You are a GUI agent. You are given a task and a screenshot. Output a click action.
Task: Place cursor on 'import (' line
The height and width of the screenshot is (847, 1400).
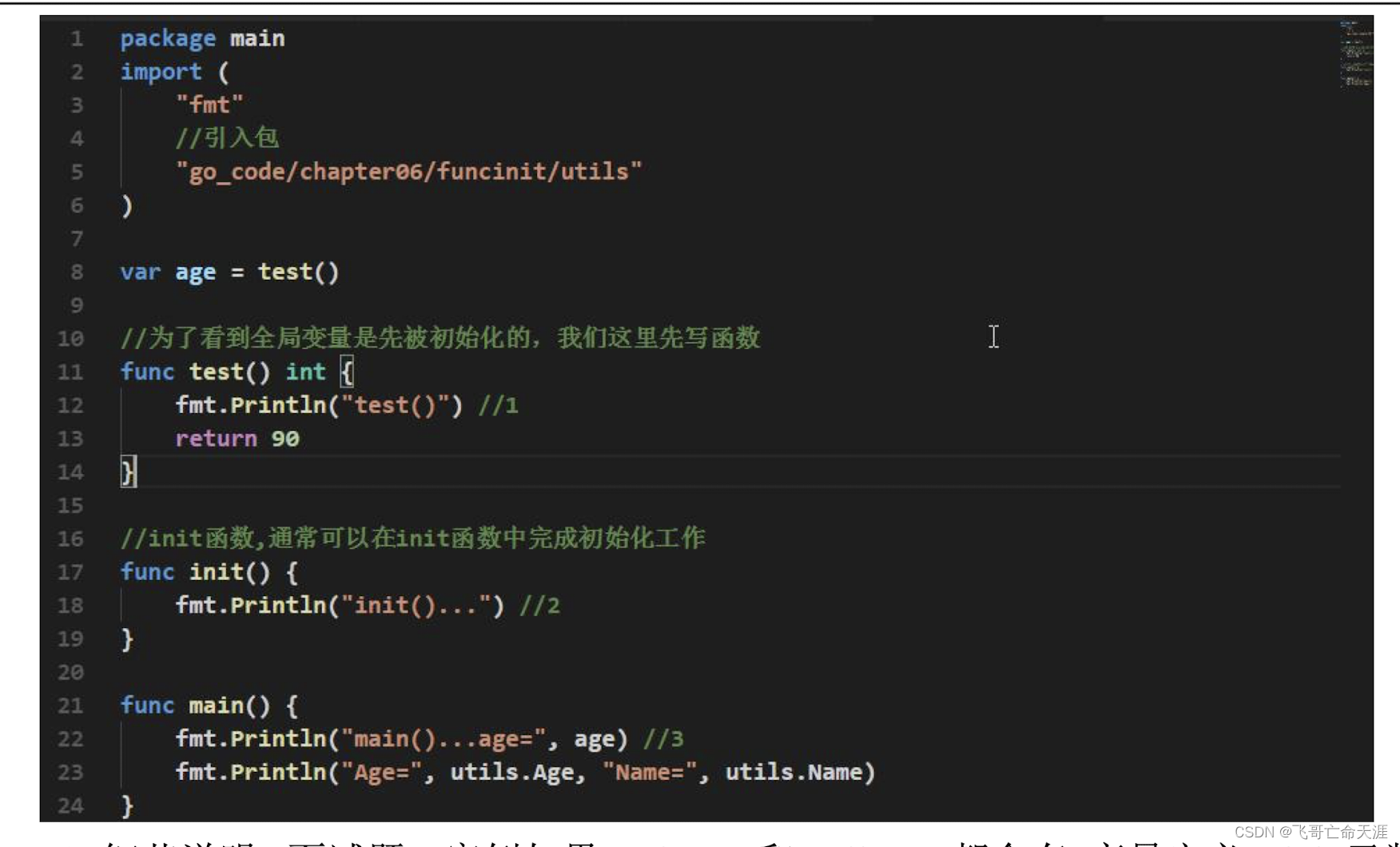[174, 72]
